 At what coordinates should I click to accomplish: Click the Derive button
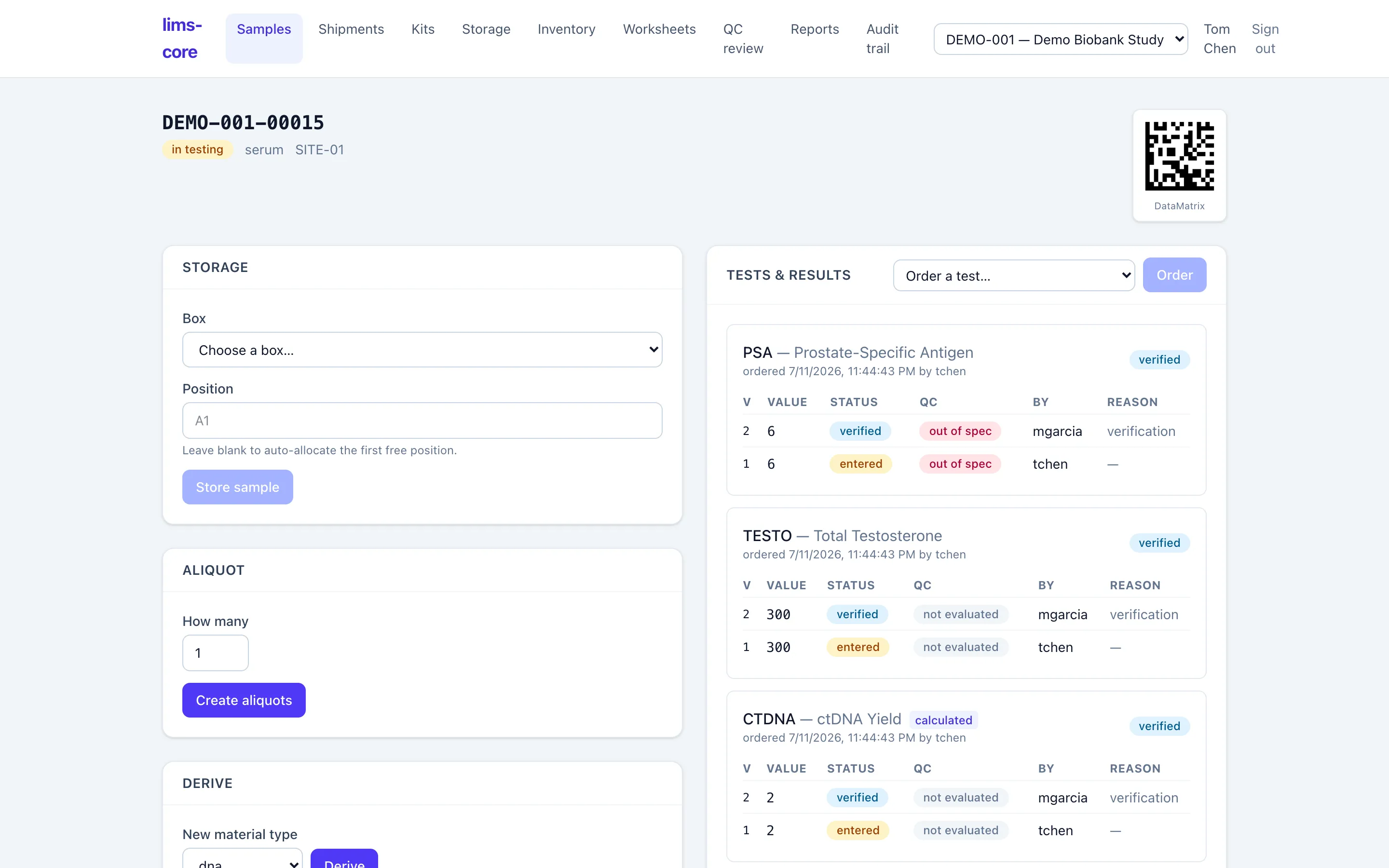click(x=344, y=859)
